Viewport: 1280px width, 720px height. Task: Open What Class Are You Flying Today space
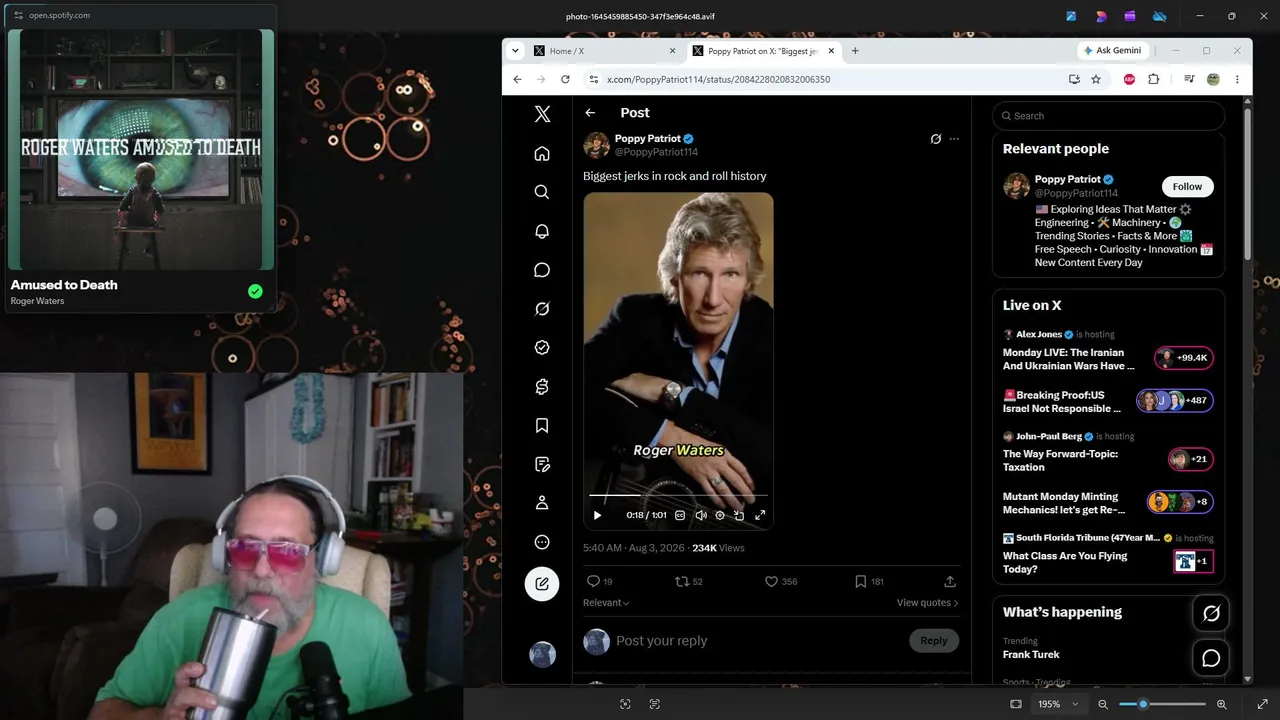(x=1108, y=554)
